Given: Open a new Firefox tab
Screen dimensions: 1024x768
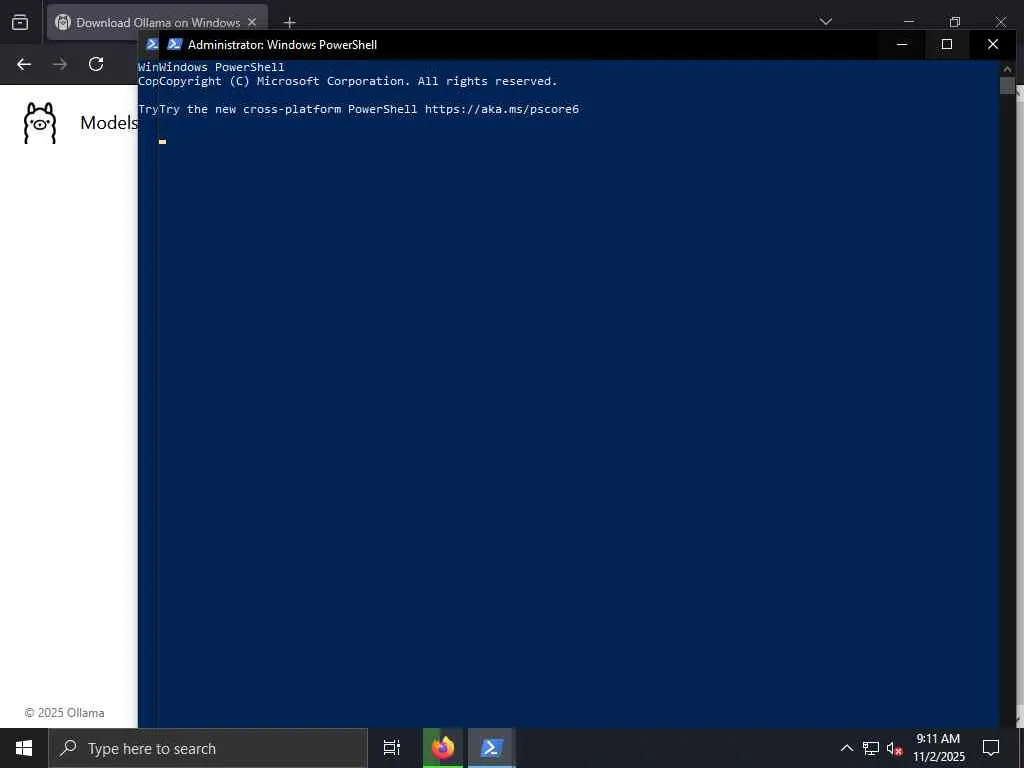Looking at the screenshot, I should (289, 23).
